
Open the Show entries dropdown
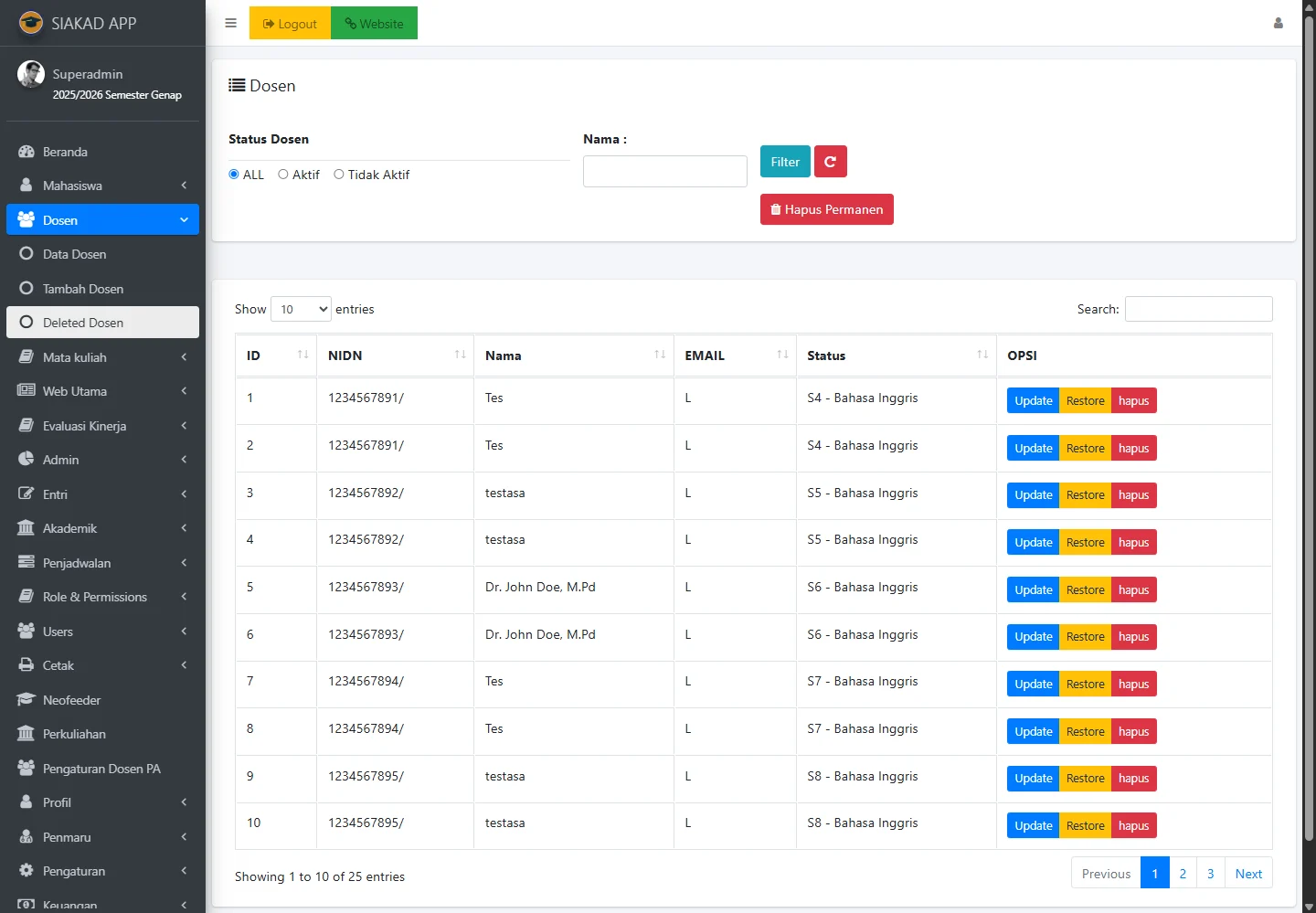click(301, 310)
